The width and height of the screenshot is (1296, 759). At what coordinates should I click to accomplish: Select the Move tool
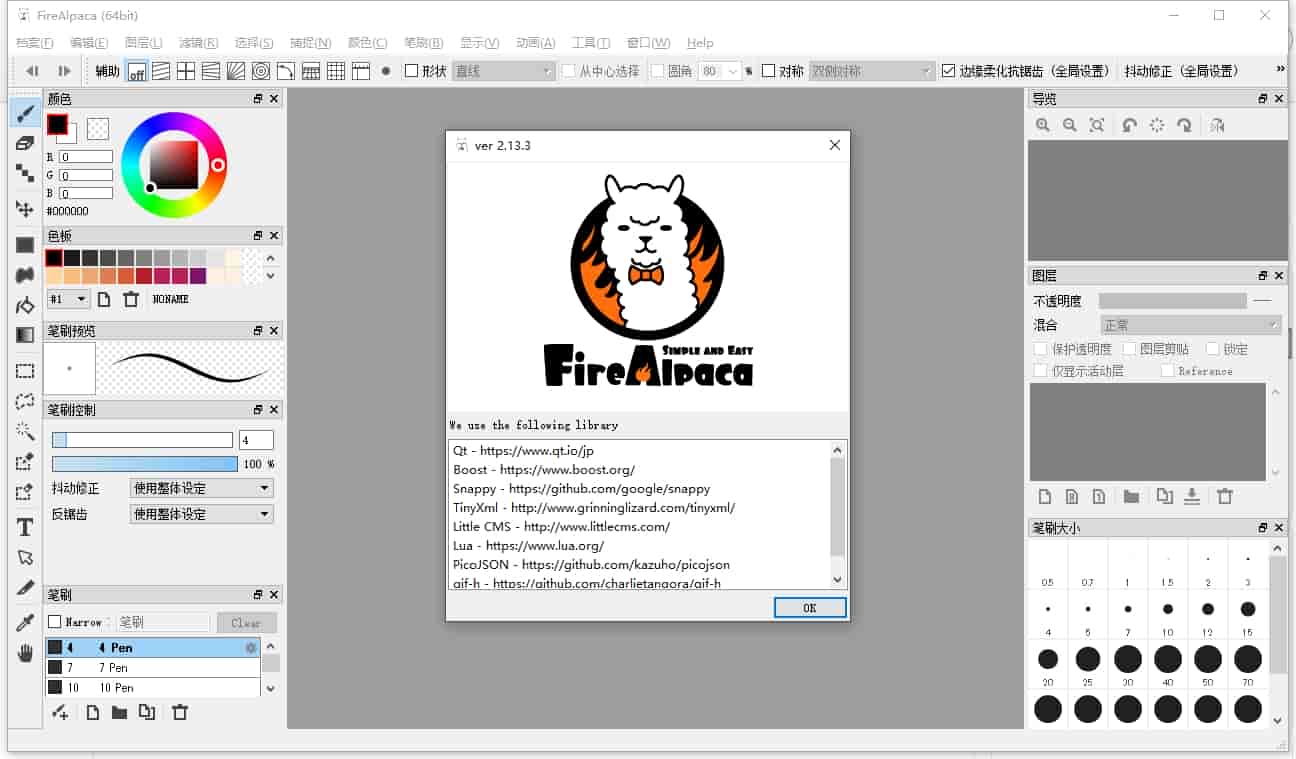[x=25, y=208]
